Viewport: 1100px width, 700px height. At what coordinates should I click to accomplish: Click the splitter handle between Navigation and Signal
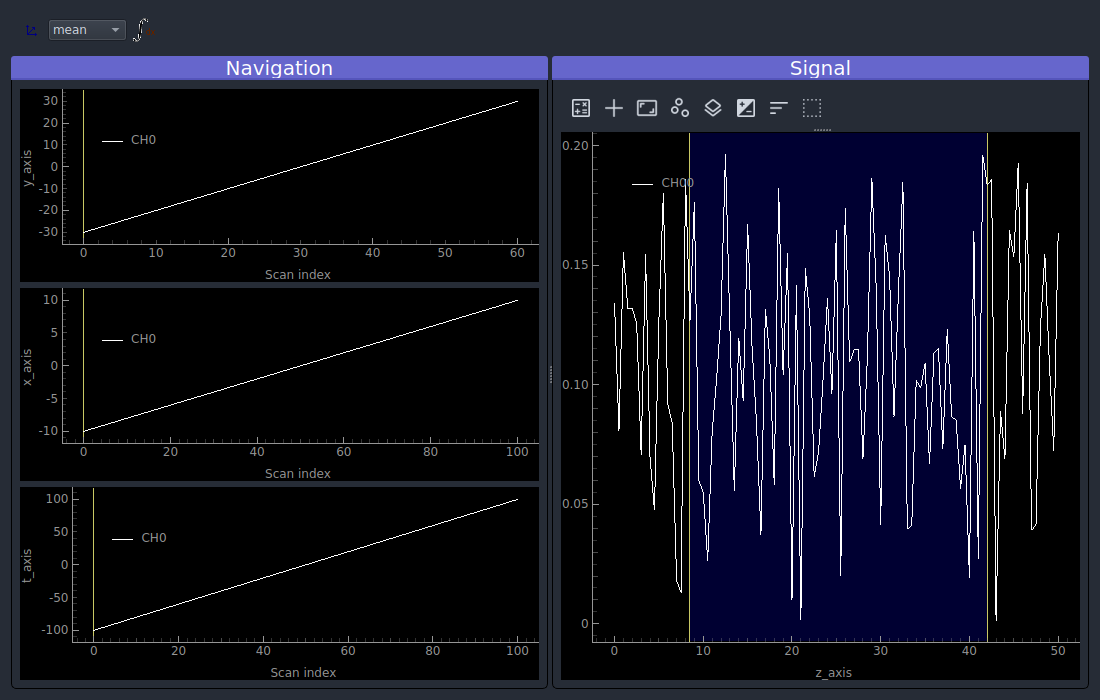tap(551, 375)
